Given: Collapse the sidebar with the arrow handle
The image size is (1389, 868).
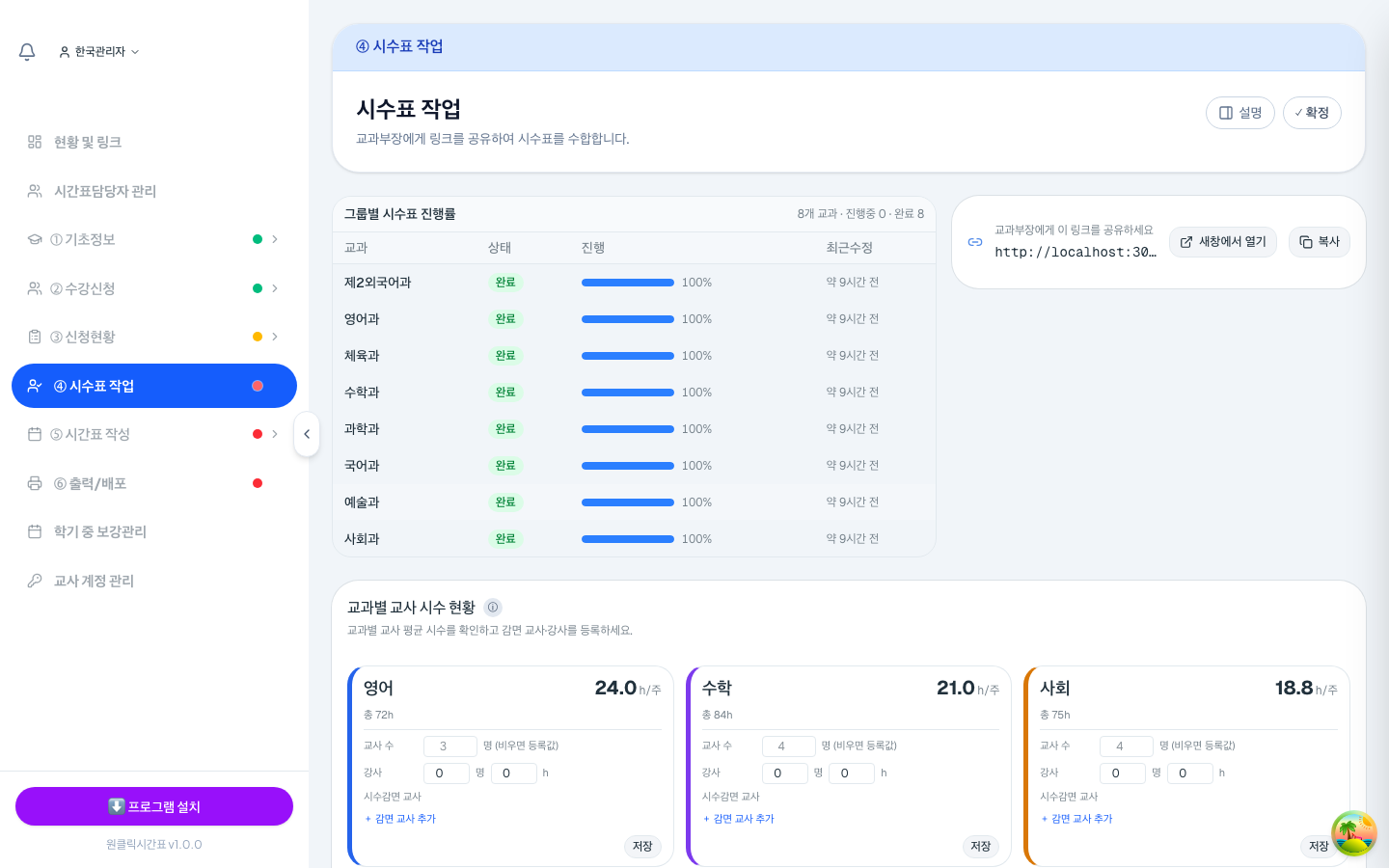Looking at the screenshot, I should coord(307,434).
